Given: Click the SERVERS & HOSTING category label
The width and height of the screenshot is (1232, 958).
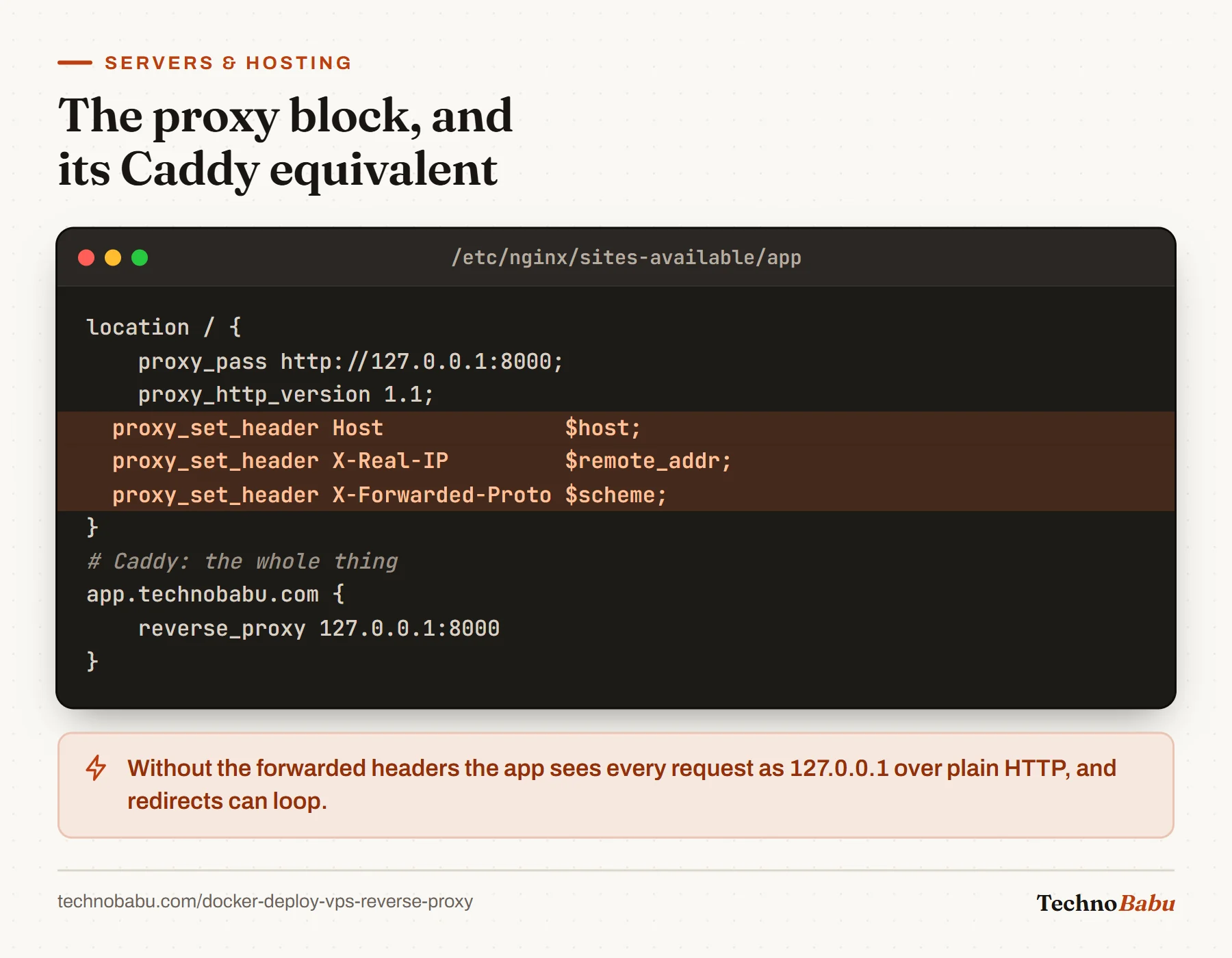Looking at the screenshot, I should point(228,63).
